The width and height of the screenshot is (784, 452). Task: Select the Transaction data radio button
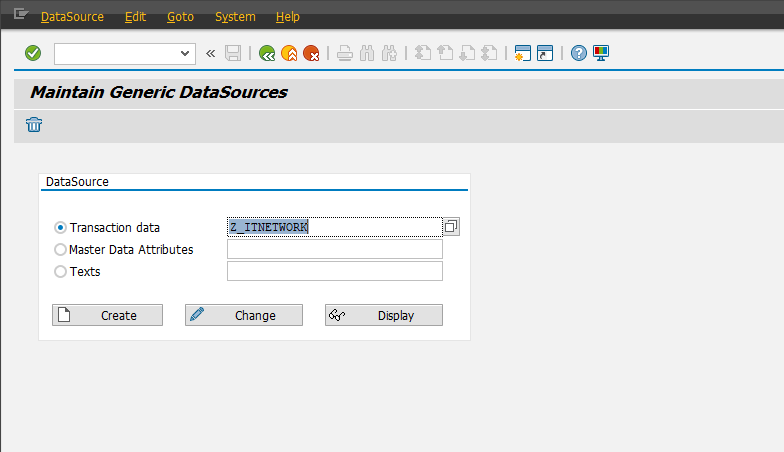tap(61, 228)
